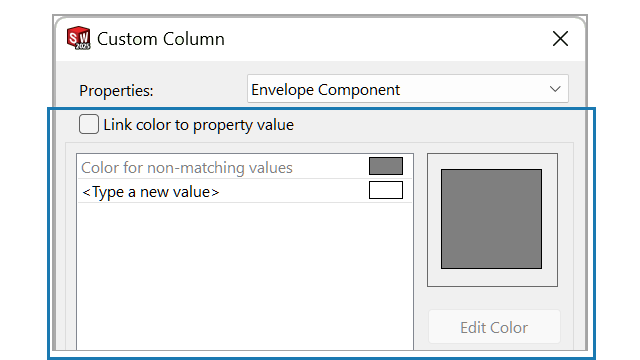Click the large gray color preview square
This screenshot has width=640, height=360.
tap(491, 219)
